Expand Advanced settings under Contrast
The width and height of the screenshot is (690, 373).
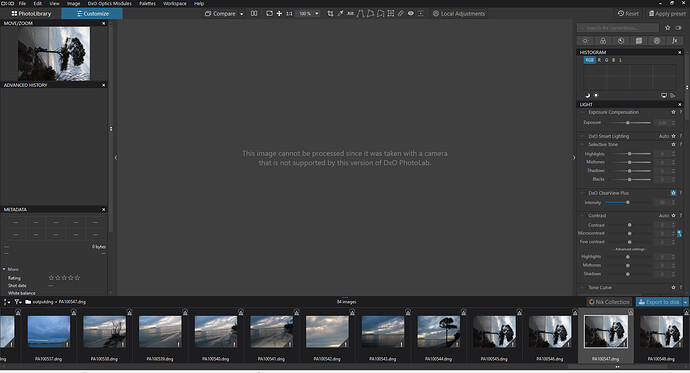pyautogui.click(x=630, y=249)
